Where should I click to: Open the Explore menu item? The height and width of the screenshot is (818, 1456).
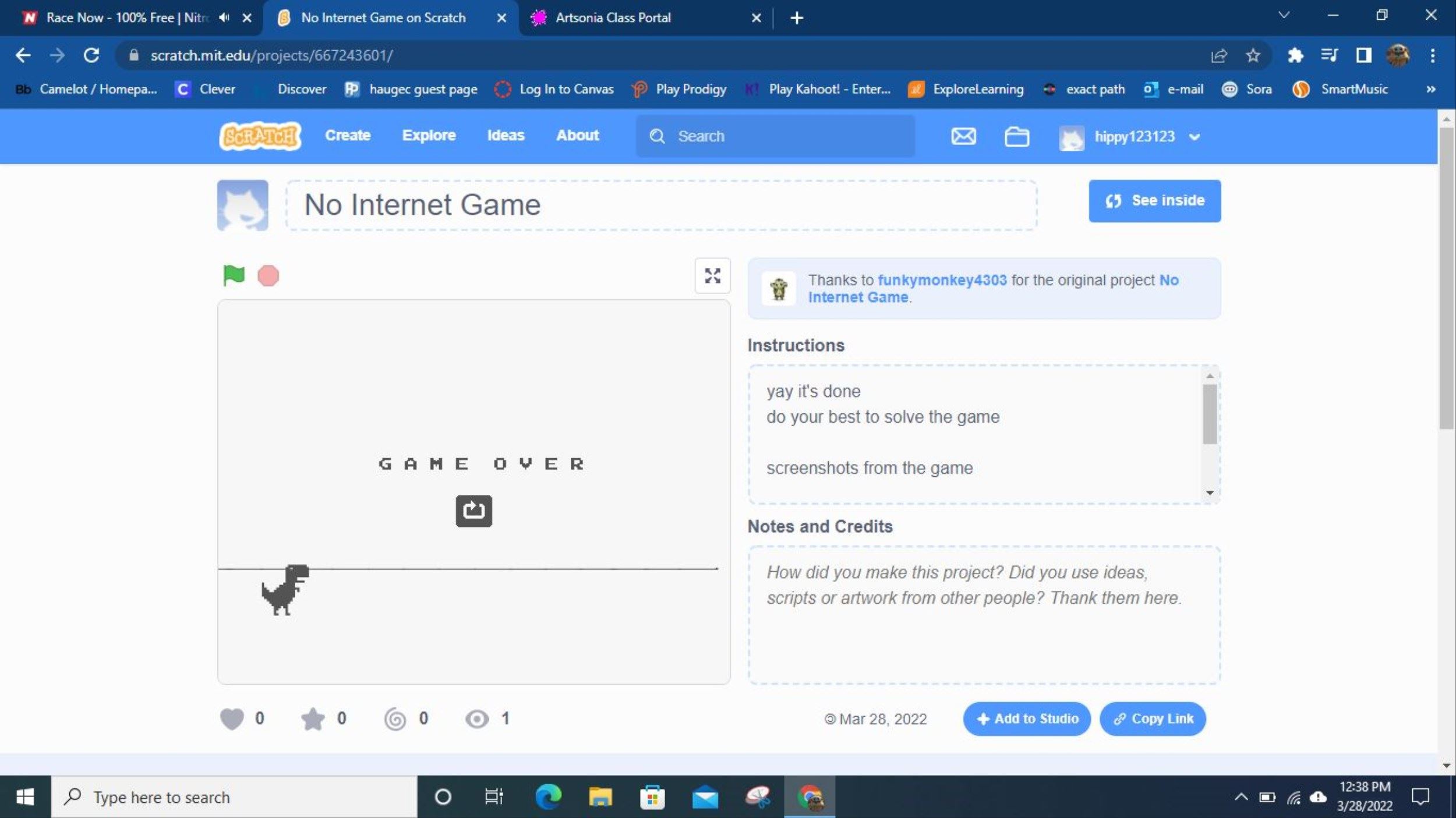click(x=429, y=135)
